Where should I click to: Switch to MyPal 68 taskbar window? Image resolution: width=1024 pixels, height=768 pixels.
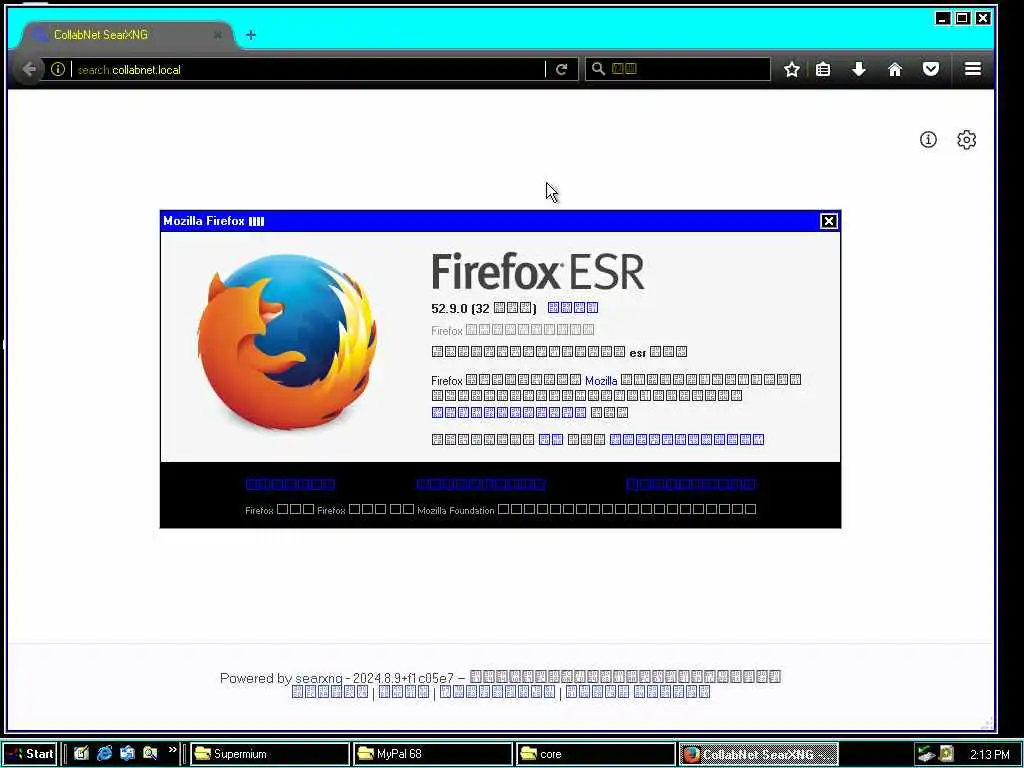click(433, 754)
